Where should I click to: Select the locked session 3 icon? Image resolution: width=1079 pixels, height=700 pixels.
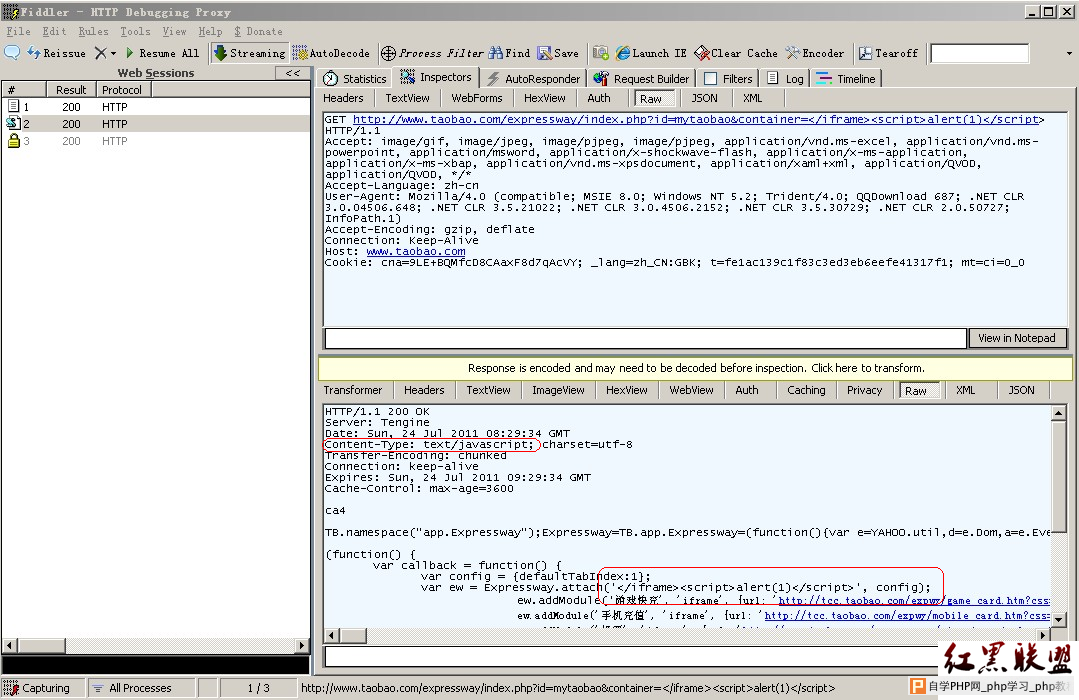13,140
